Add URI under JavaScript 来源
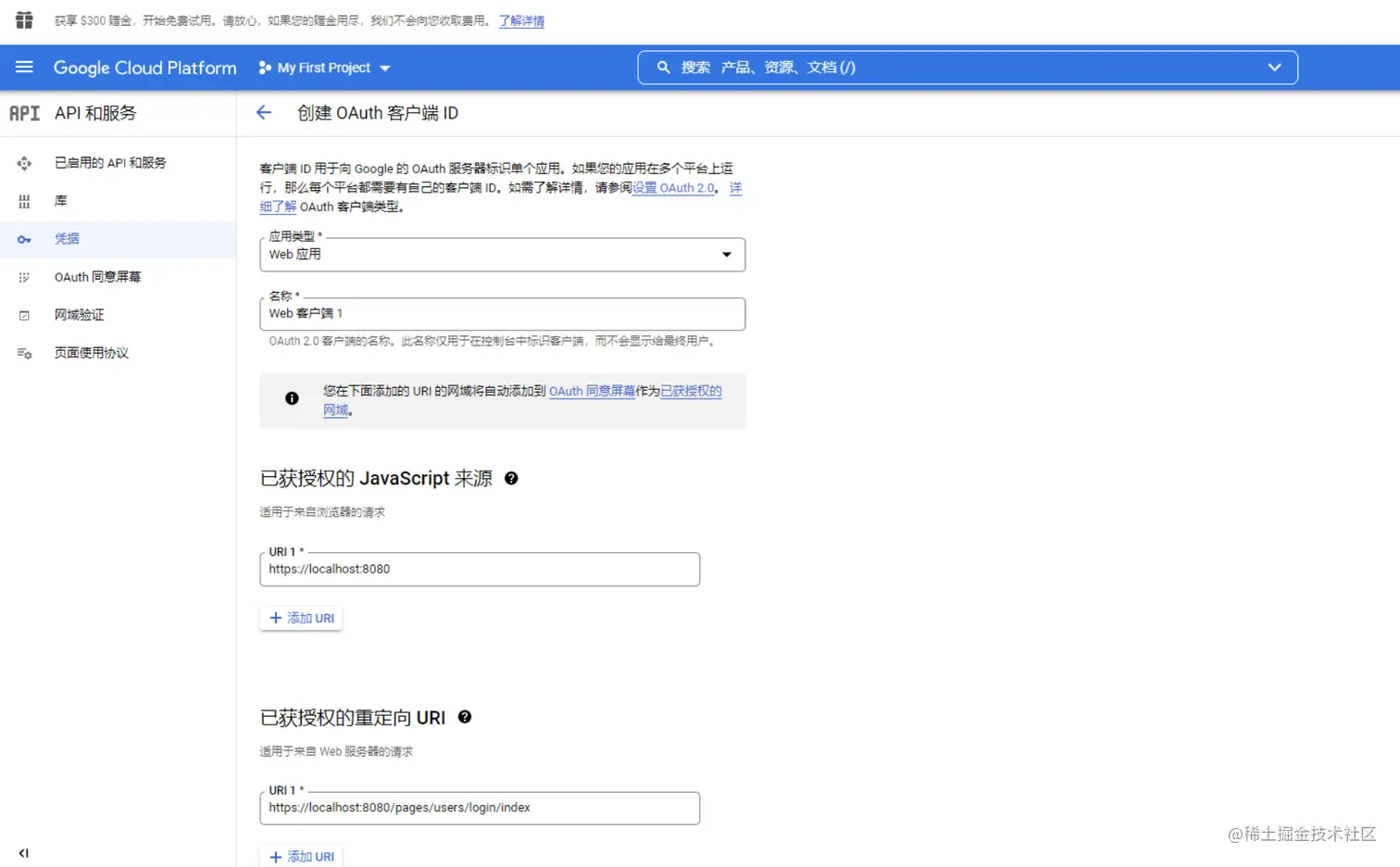This screenshot has width=1400, height=867. pos(301,618)
